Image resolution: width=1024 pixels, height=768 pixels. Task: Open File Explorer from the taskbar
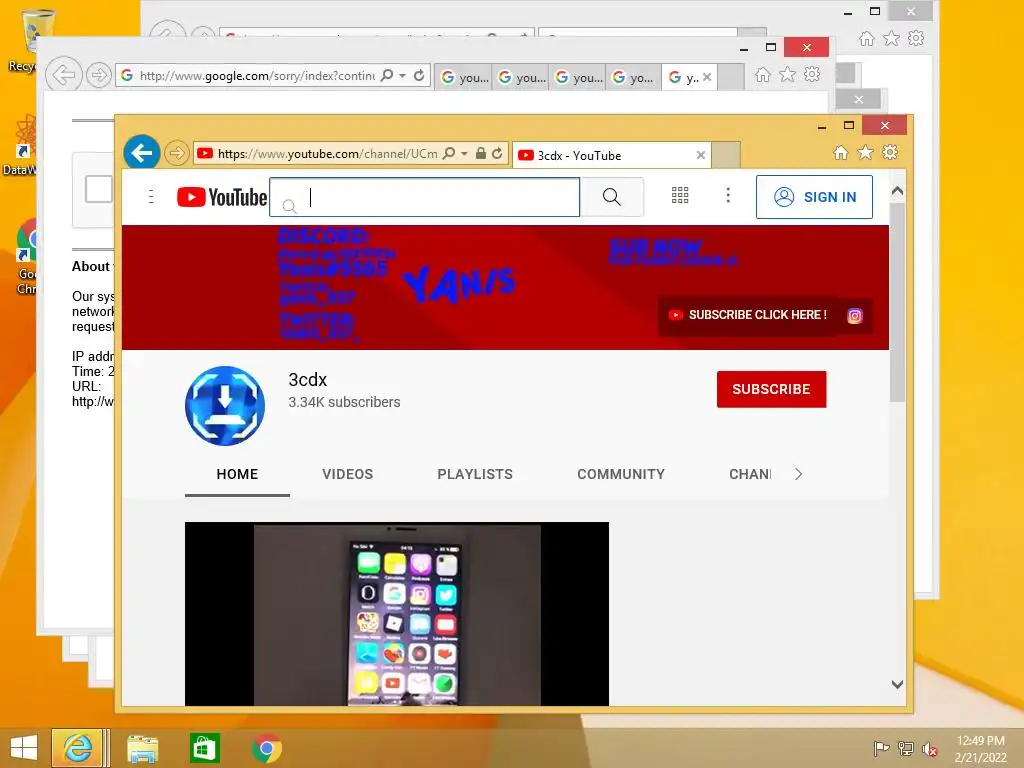(x=142, y=748)
